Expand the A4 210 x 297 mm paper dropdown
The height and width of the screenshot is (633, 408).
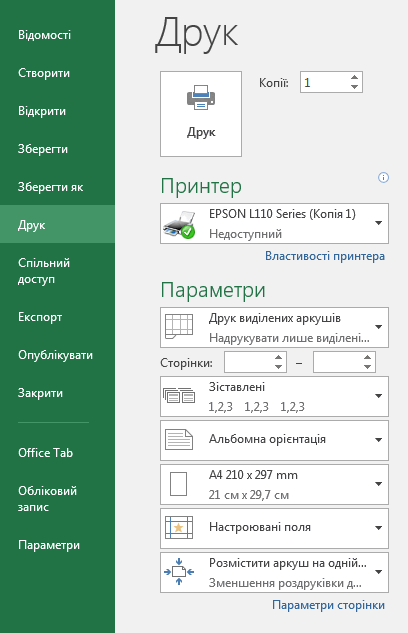274,484
